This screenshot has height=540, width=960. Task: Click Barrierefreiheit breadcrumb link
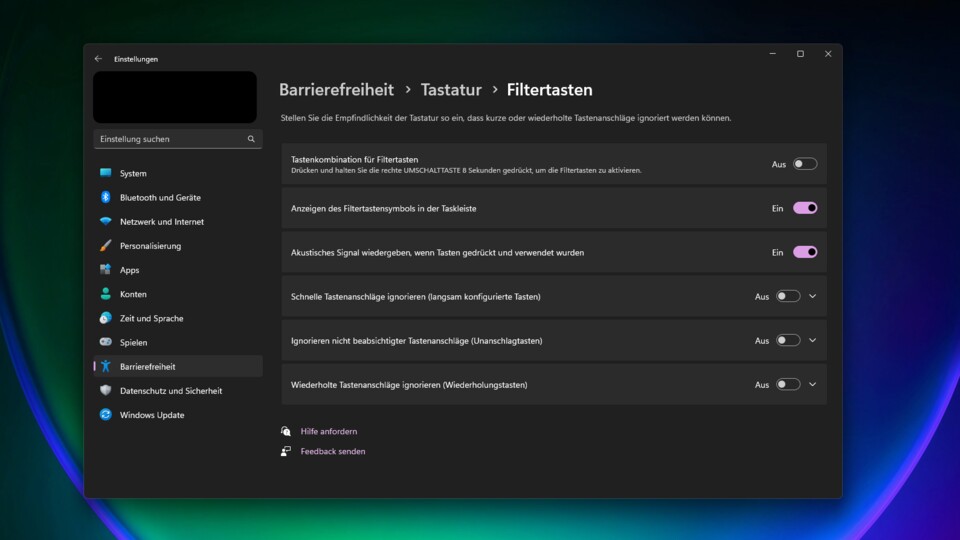(x=336, y=90)
